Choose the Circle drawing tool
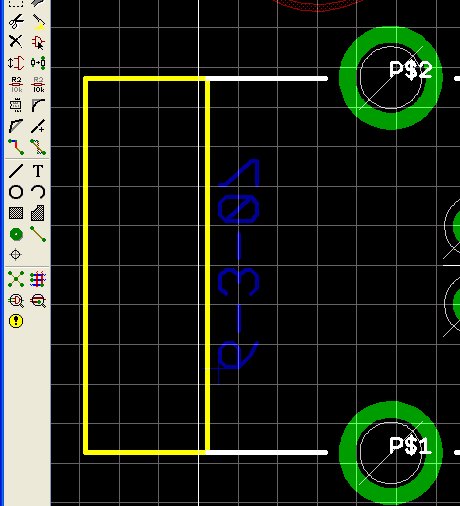The image size is (460, 506). [16, 192]
